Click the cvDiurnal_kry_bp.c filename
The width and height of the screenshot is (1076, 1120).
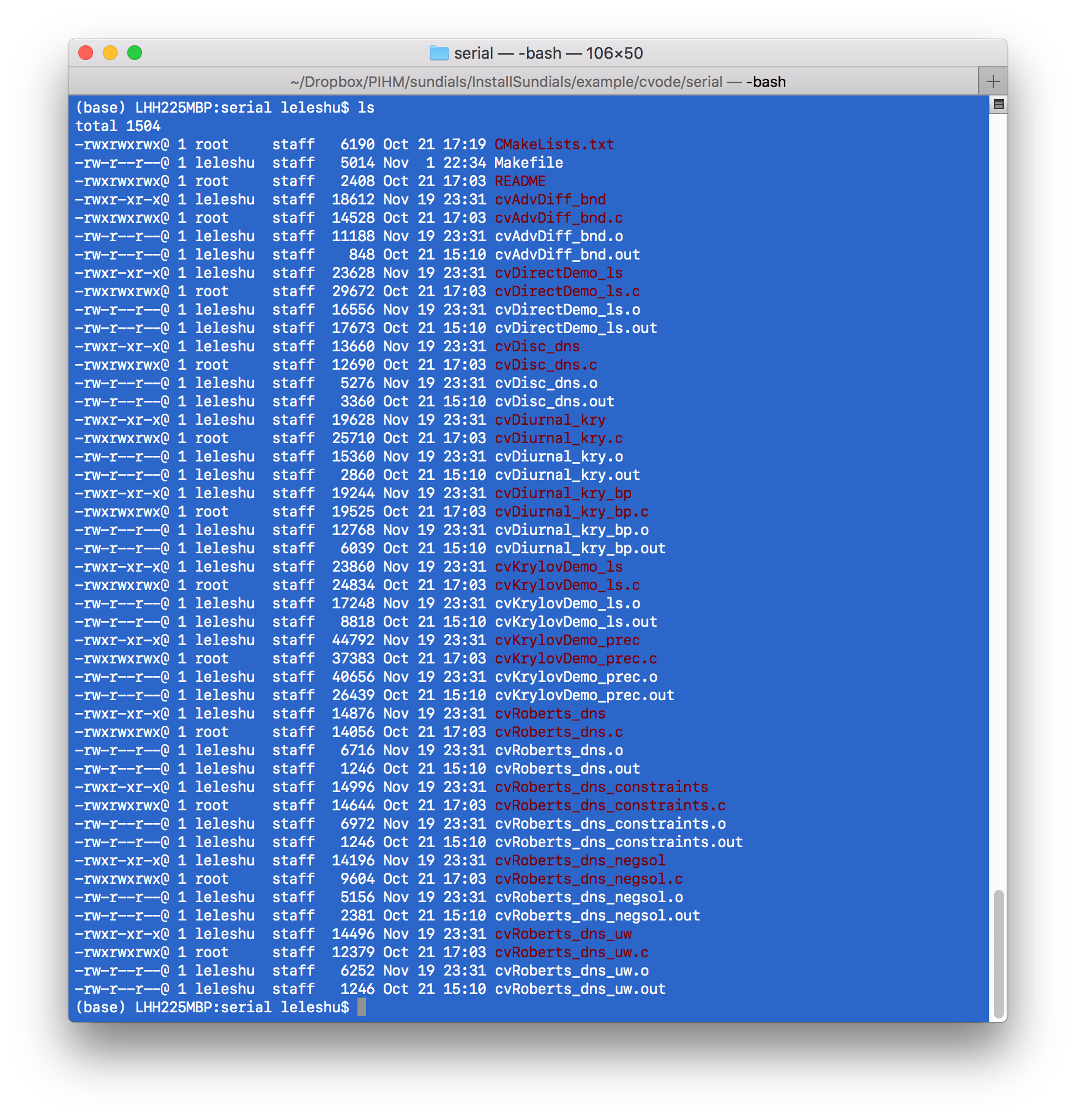tap(572, 512)
